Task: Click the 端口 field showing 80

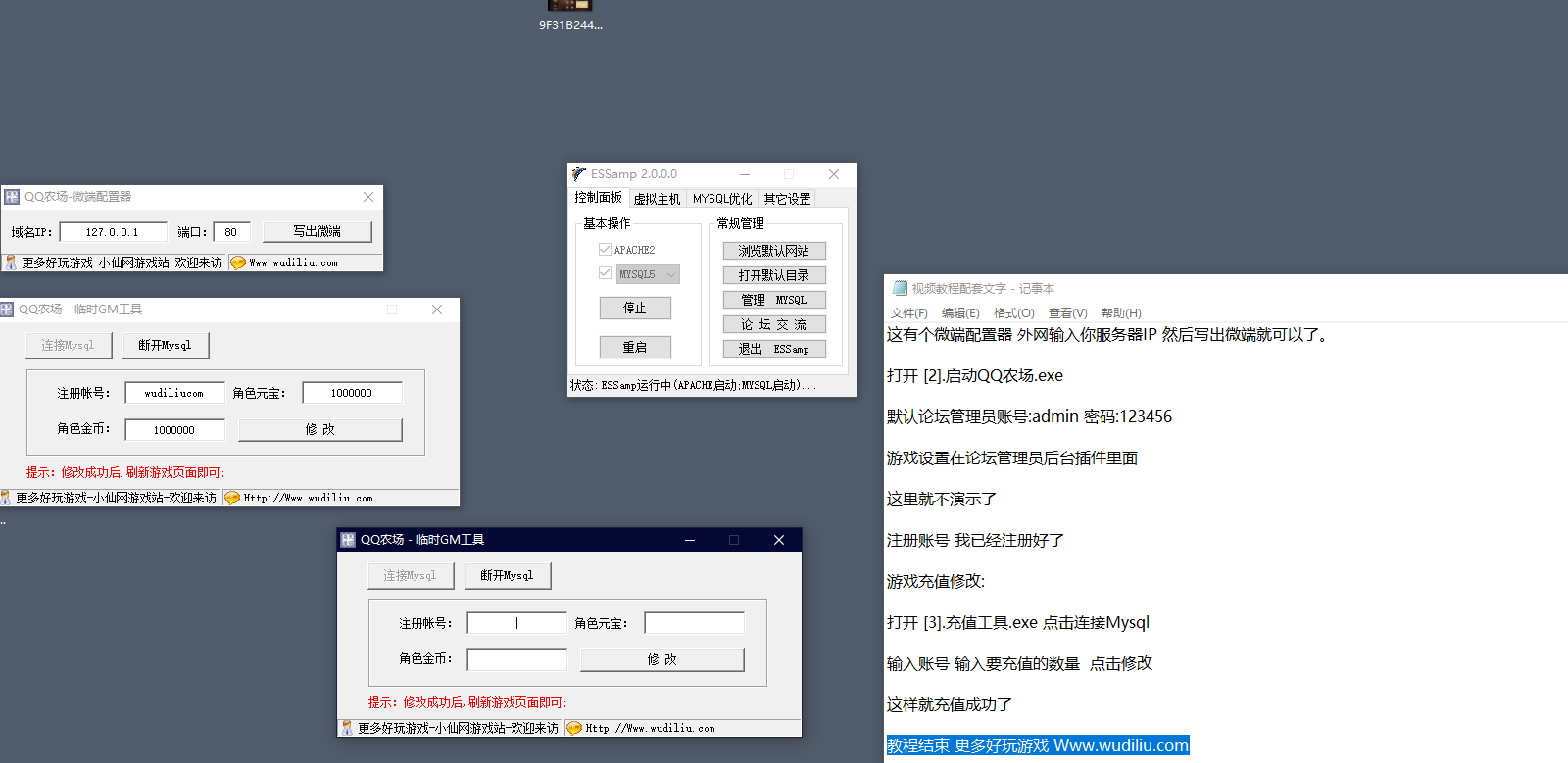Action: (x=232, y=232)
